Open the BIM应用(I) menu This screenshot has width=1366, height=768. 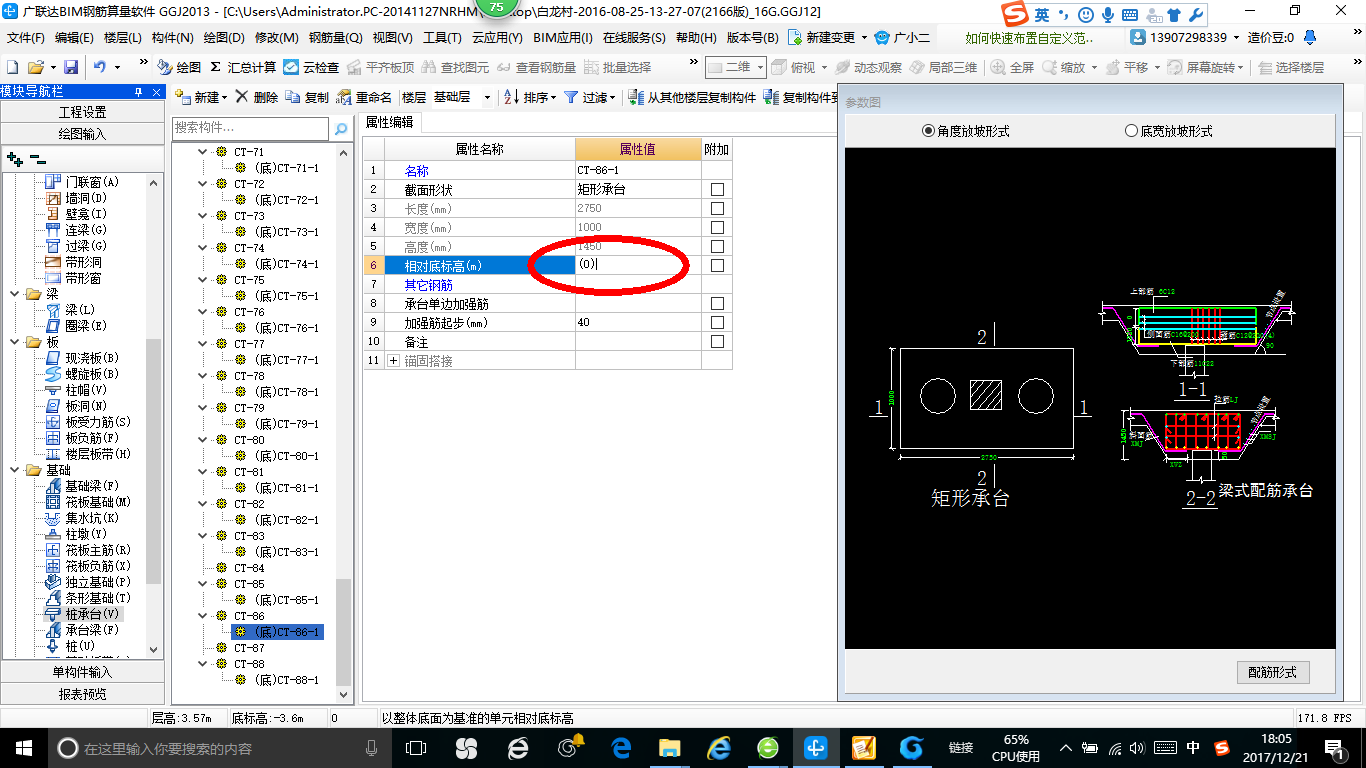click(563, 38)
